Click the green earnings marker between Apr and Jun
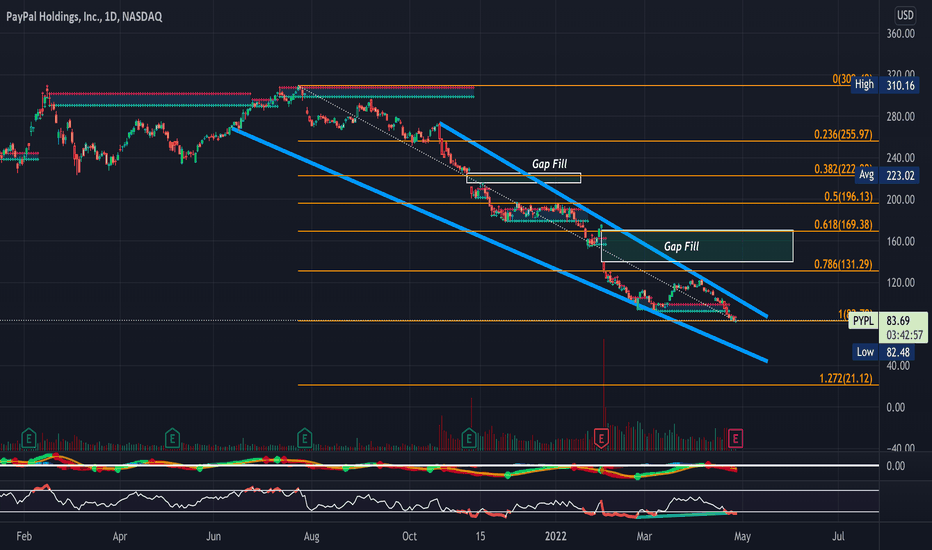Image resolution: width=932 pixels, height=550 pixels. [172, 439]
